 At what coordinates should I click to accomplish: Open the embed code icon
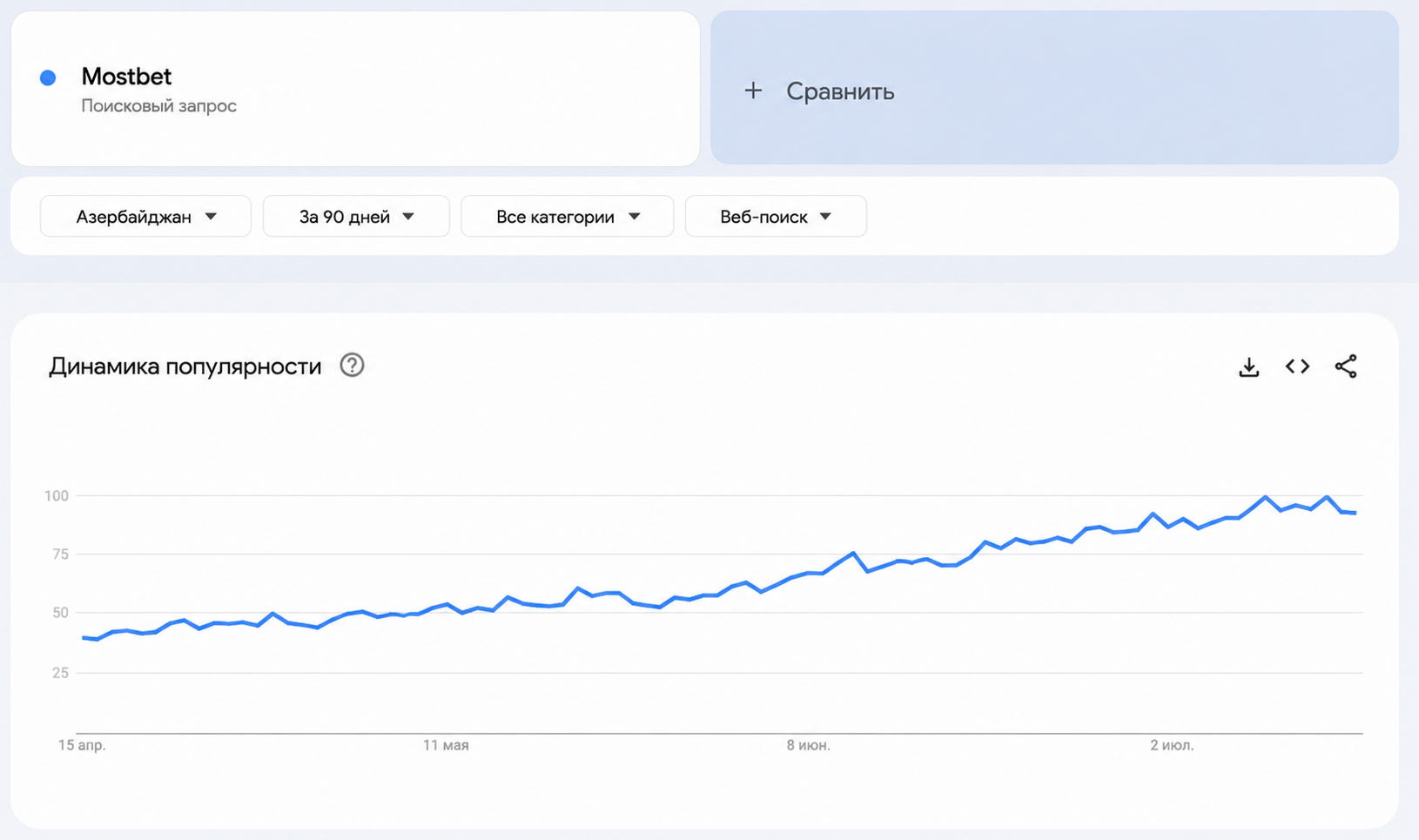(x=1297, y=366)
